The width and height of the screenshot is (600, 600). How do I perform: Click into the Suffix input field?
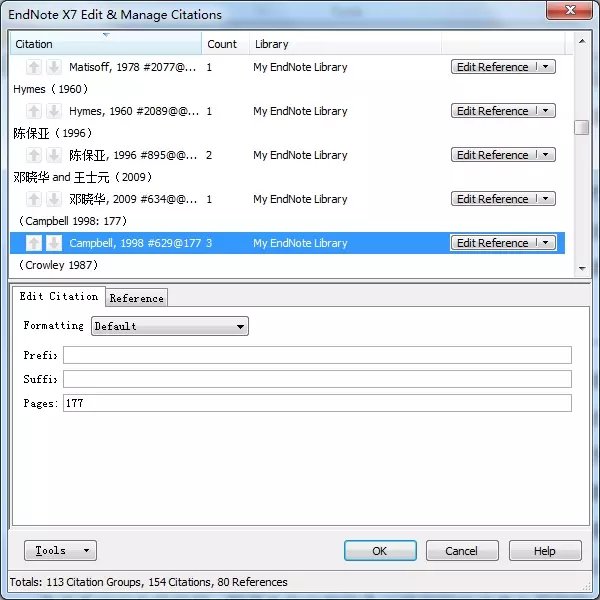317,379
